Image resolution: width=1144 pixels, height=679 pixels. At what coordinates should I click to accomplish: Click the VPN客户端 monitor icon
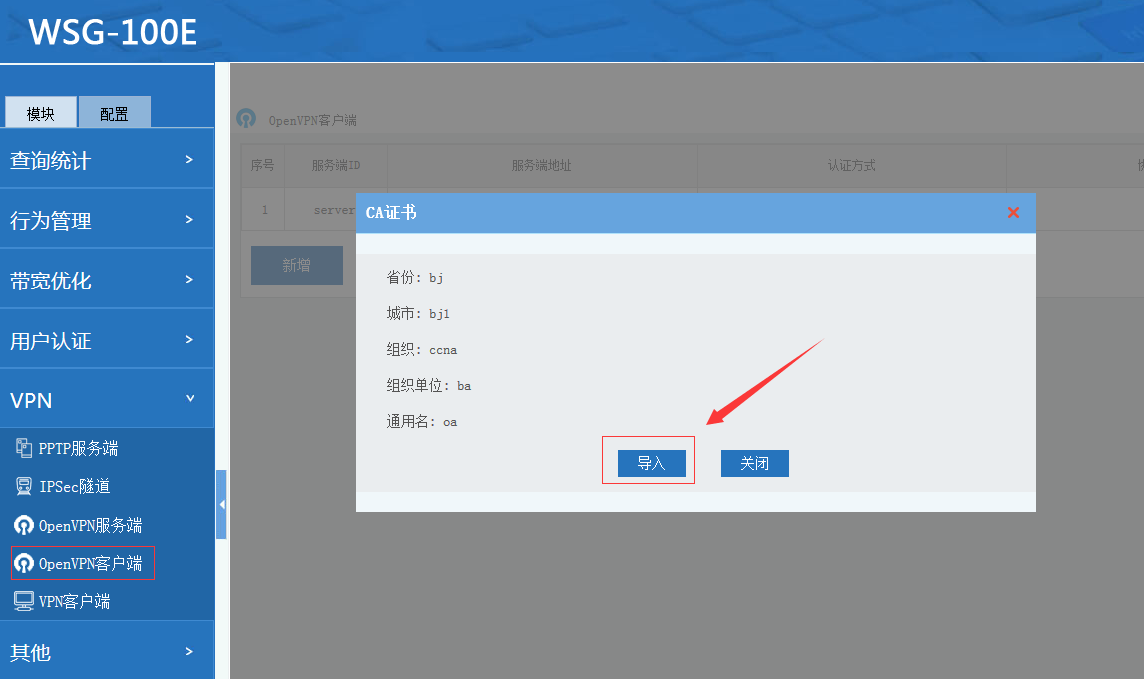[x=24, y=601]
